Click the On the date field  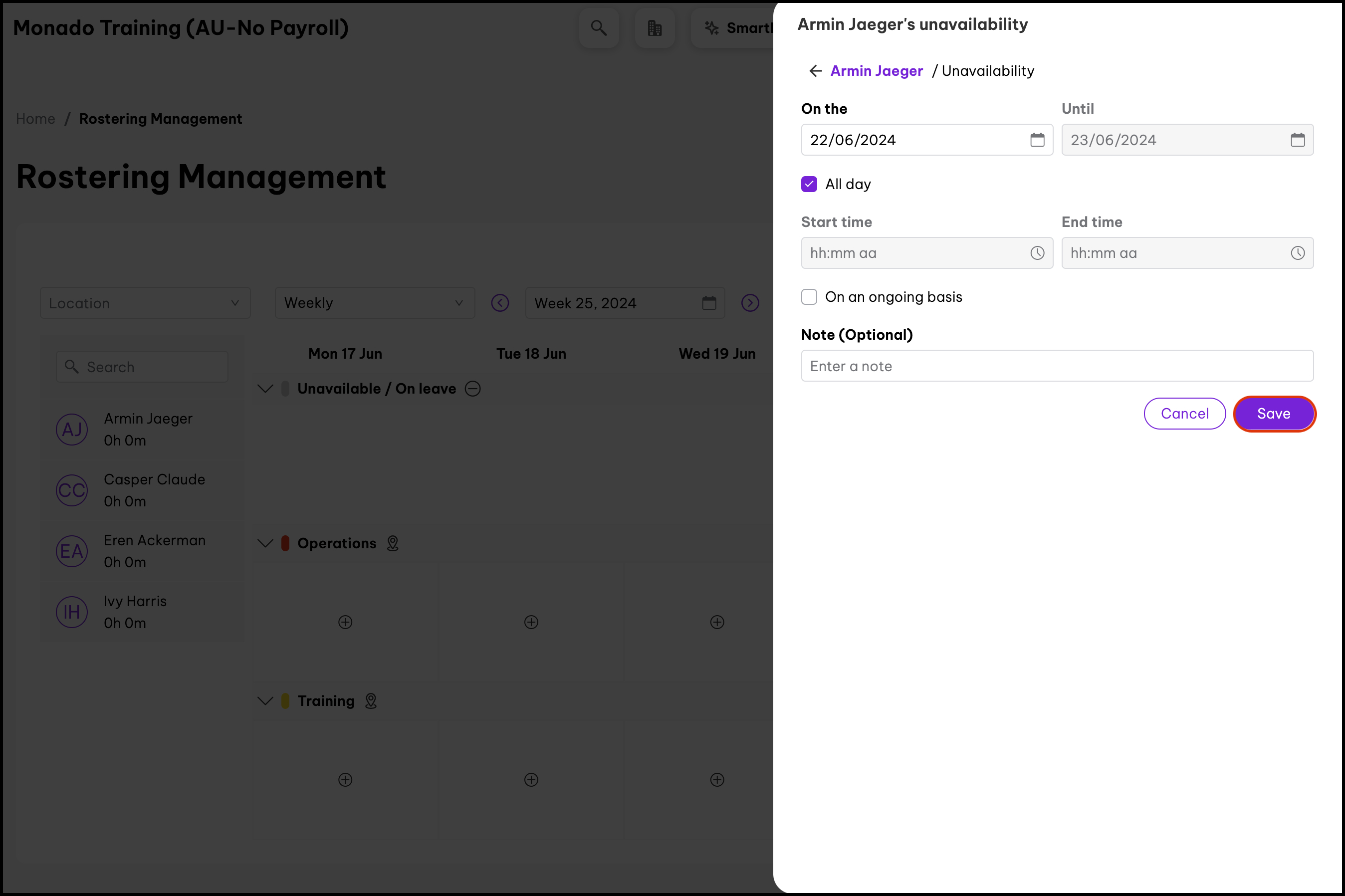click(927, 140)
